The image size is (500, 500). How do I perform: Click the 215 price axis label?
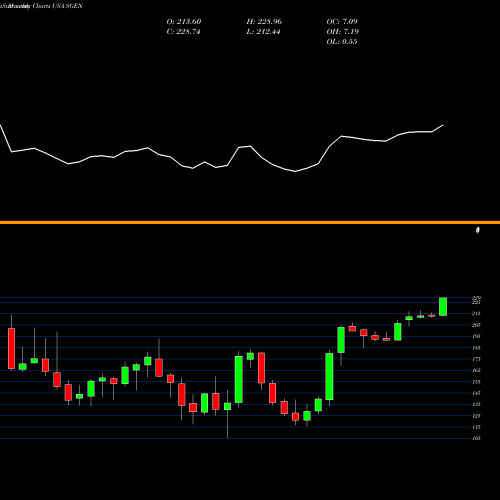[477, 314]
